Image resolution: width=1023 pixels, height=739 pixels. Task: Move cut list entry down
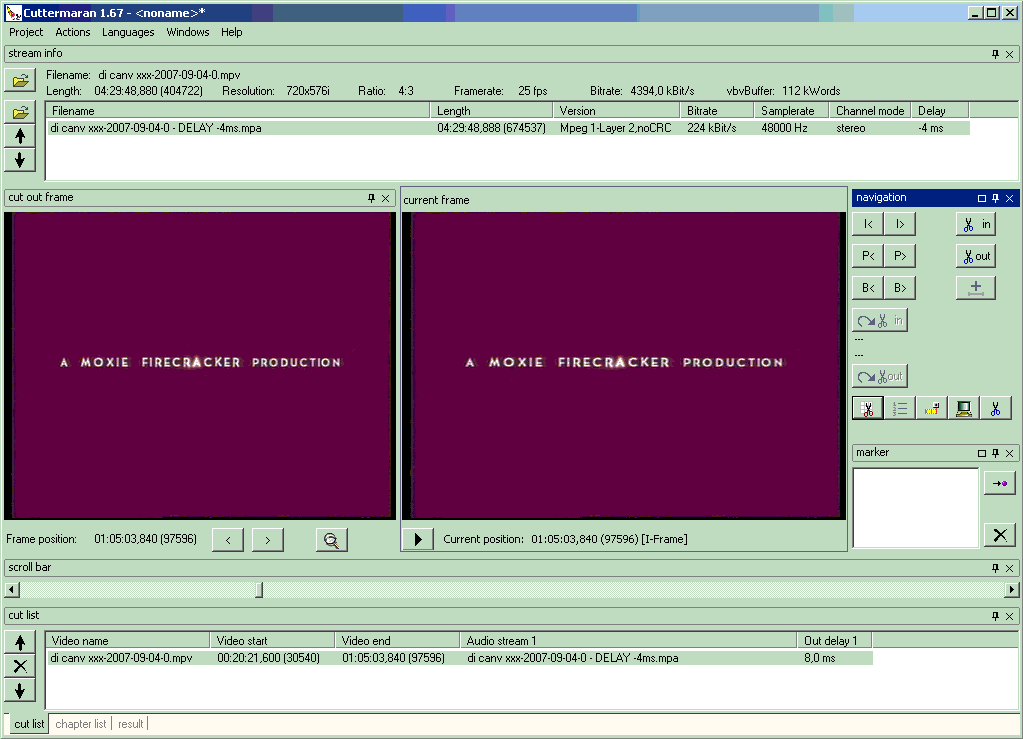coord(20,690)
